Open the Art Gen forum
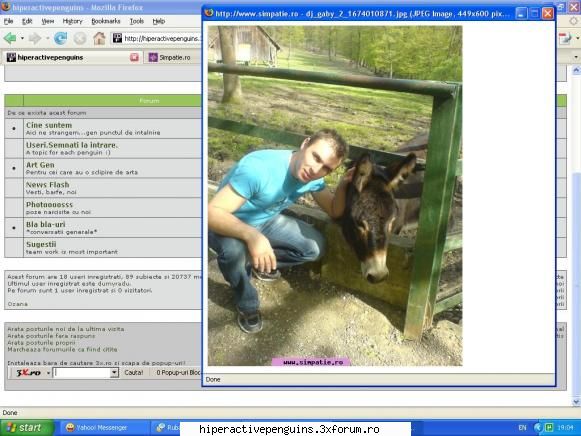Viewport: 581px width, 436px height. [40, 165]
